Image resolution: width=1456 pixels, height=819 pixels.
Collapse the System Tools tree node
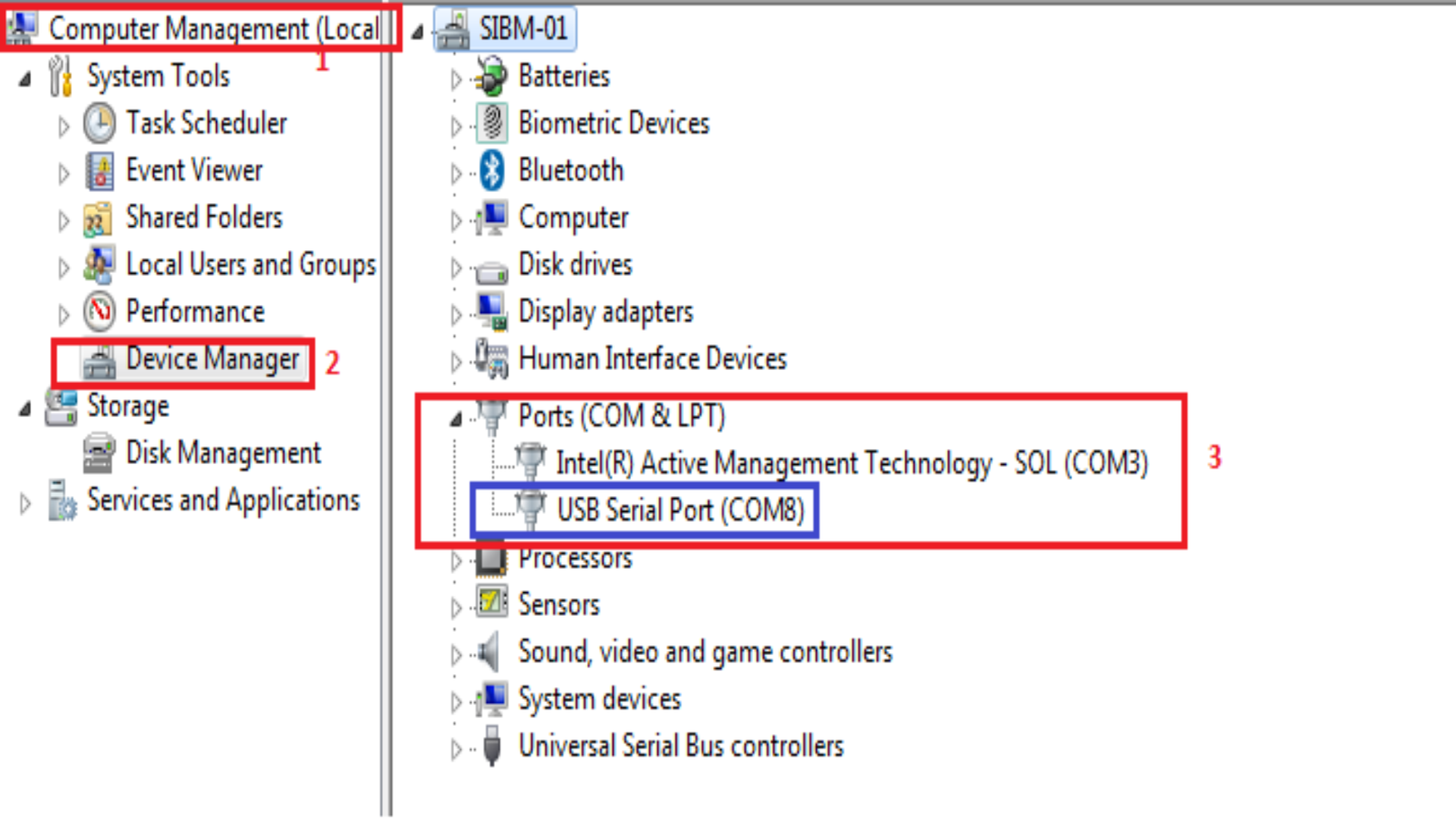click(x=25, y=78)
